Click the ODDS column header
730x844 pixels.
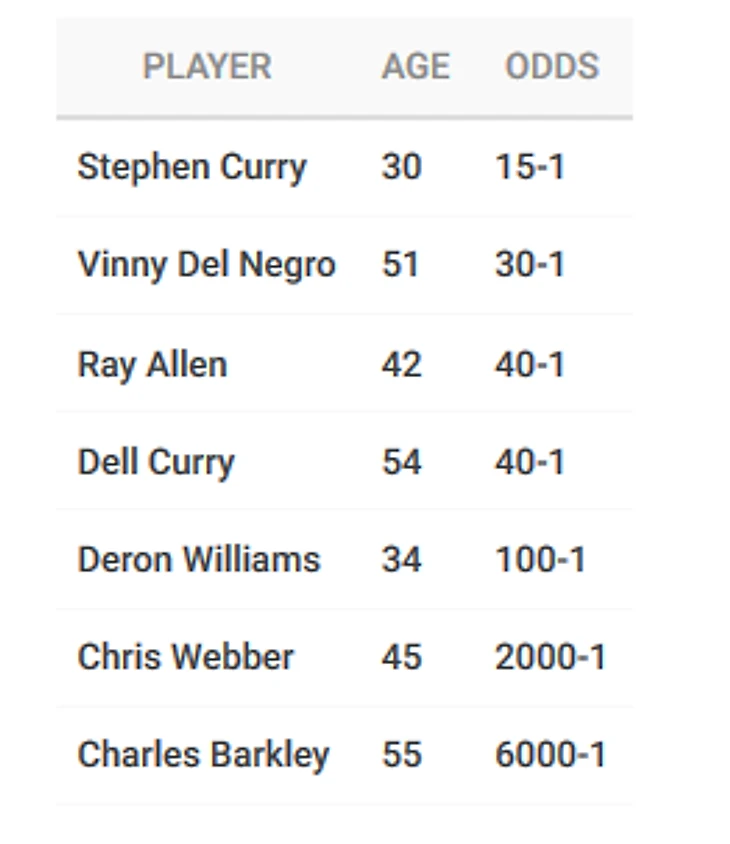(552, 66)
